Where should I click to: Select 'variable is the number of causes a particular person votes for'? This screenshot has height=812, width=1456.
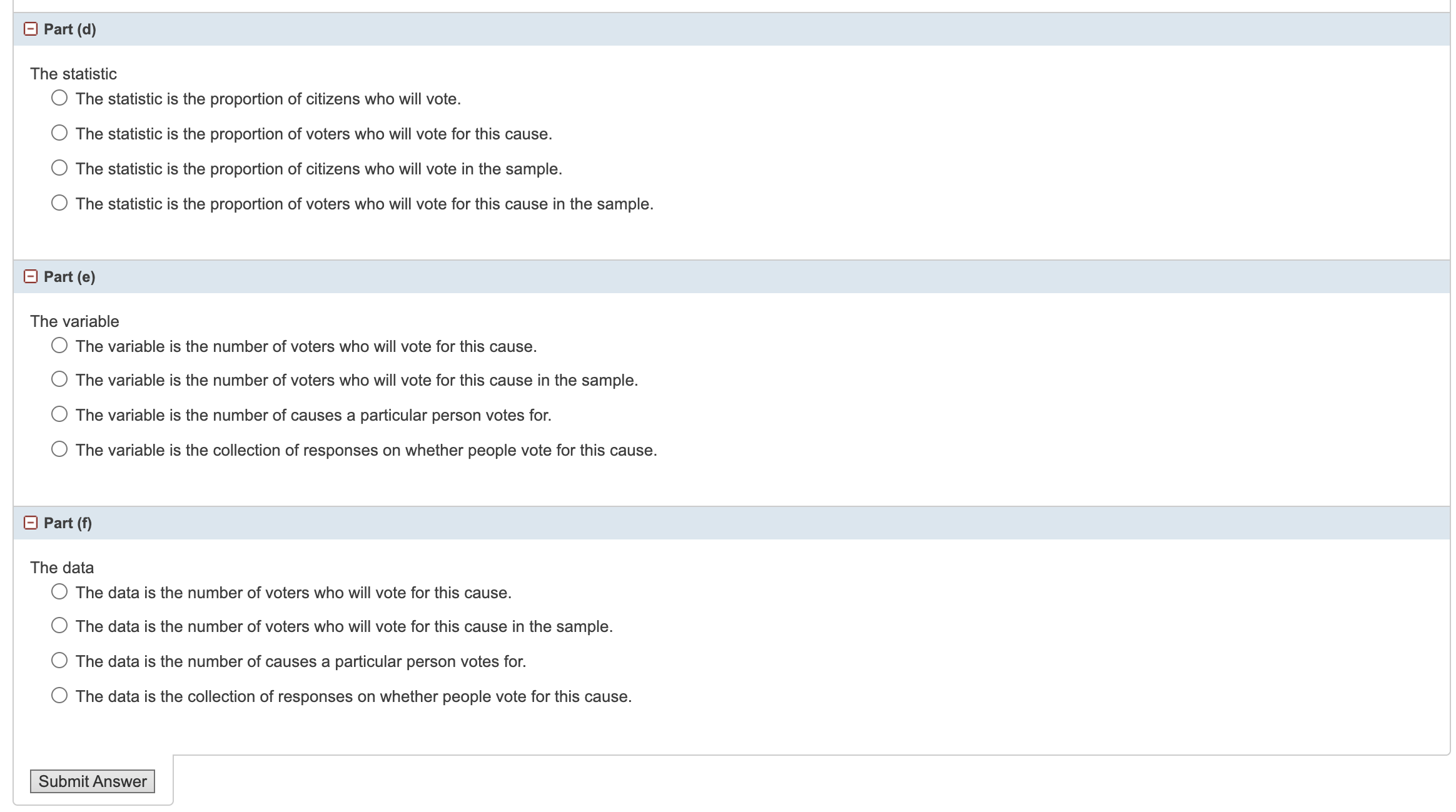click(59, 413)
